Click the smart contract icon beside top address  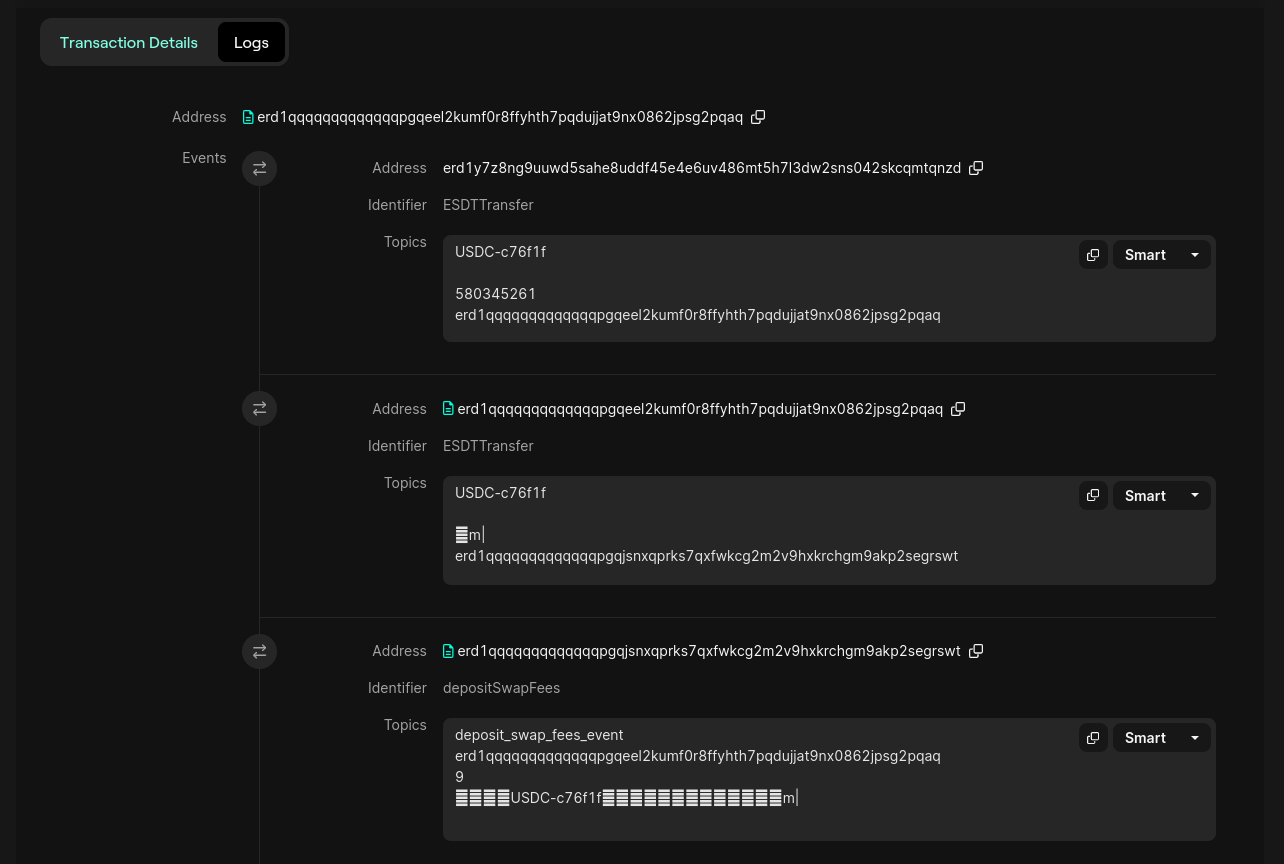click(248, 117)
